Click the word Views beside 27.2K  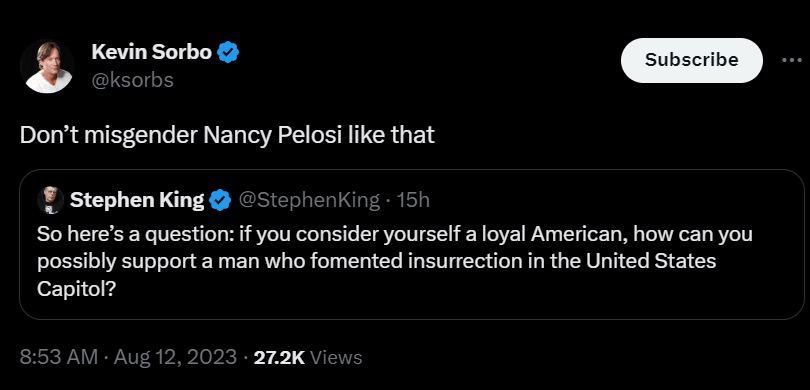(337, 357)
